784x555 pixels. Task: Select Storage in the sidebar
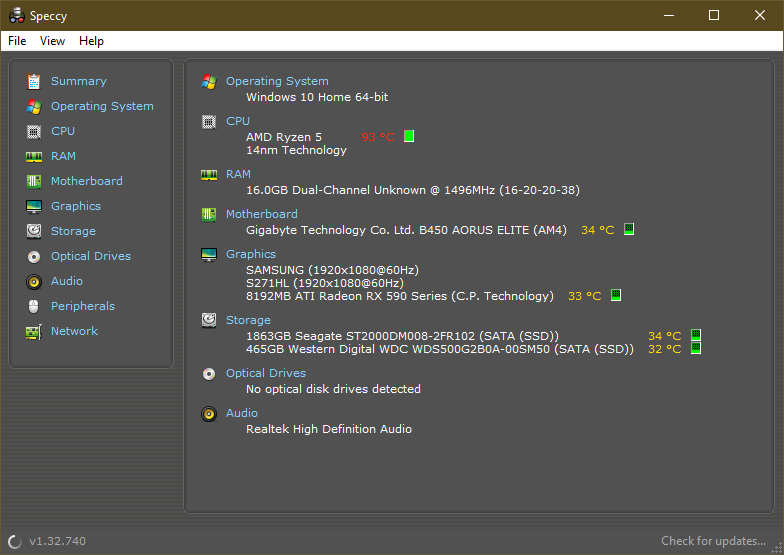(x=73, y=231)
